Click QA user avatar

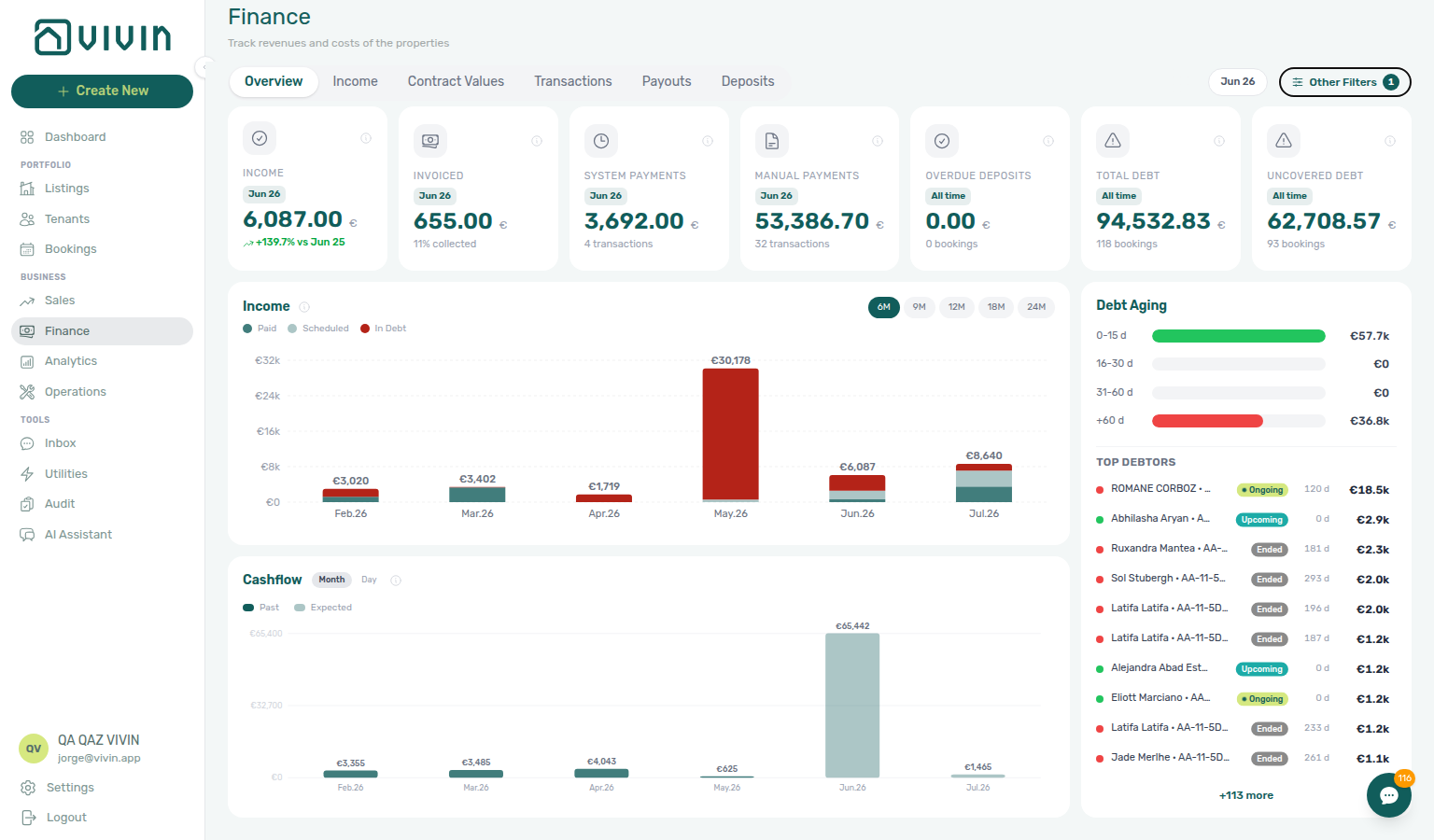34,749
